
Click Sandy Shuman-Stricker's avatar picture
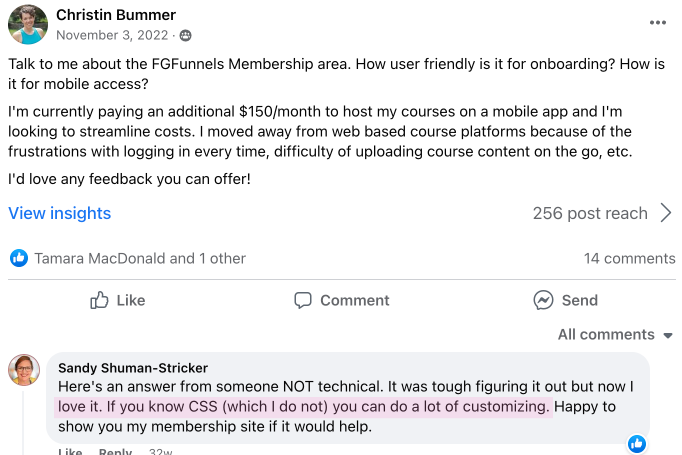coord(24,371)
